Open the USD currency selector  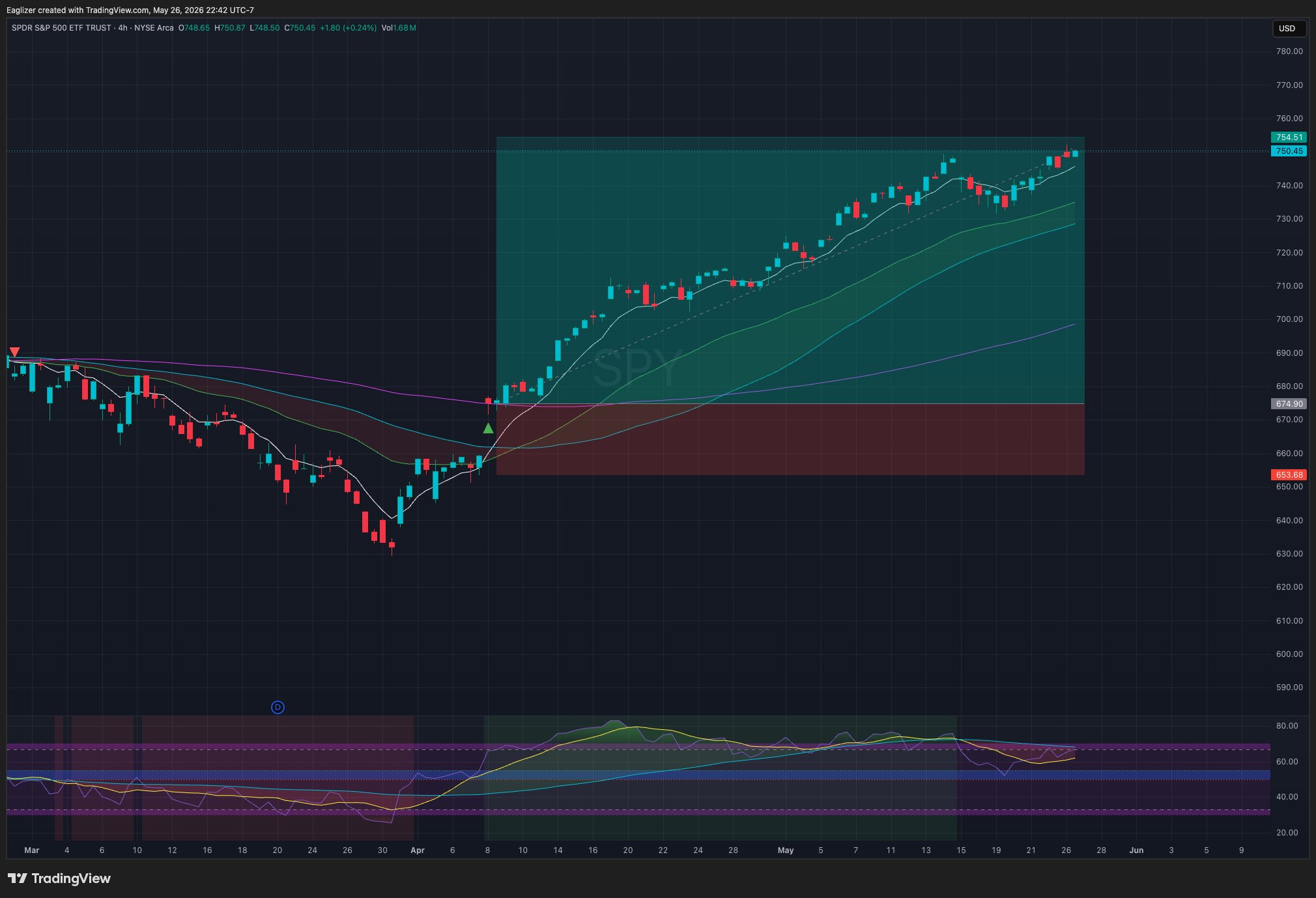point(1289,28)
